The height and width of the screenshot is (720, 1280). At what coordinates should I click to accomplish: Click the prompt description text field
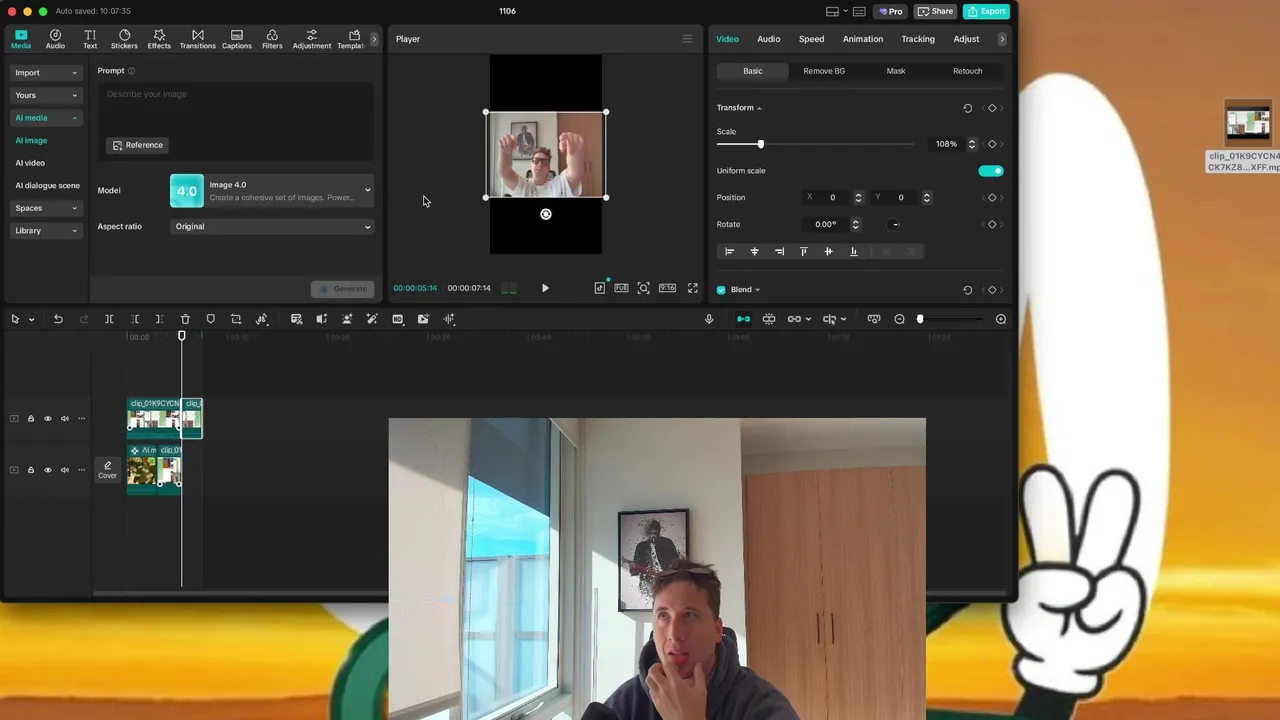238,107
